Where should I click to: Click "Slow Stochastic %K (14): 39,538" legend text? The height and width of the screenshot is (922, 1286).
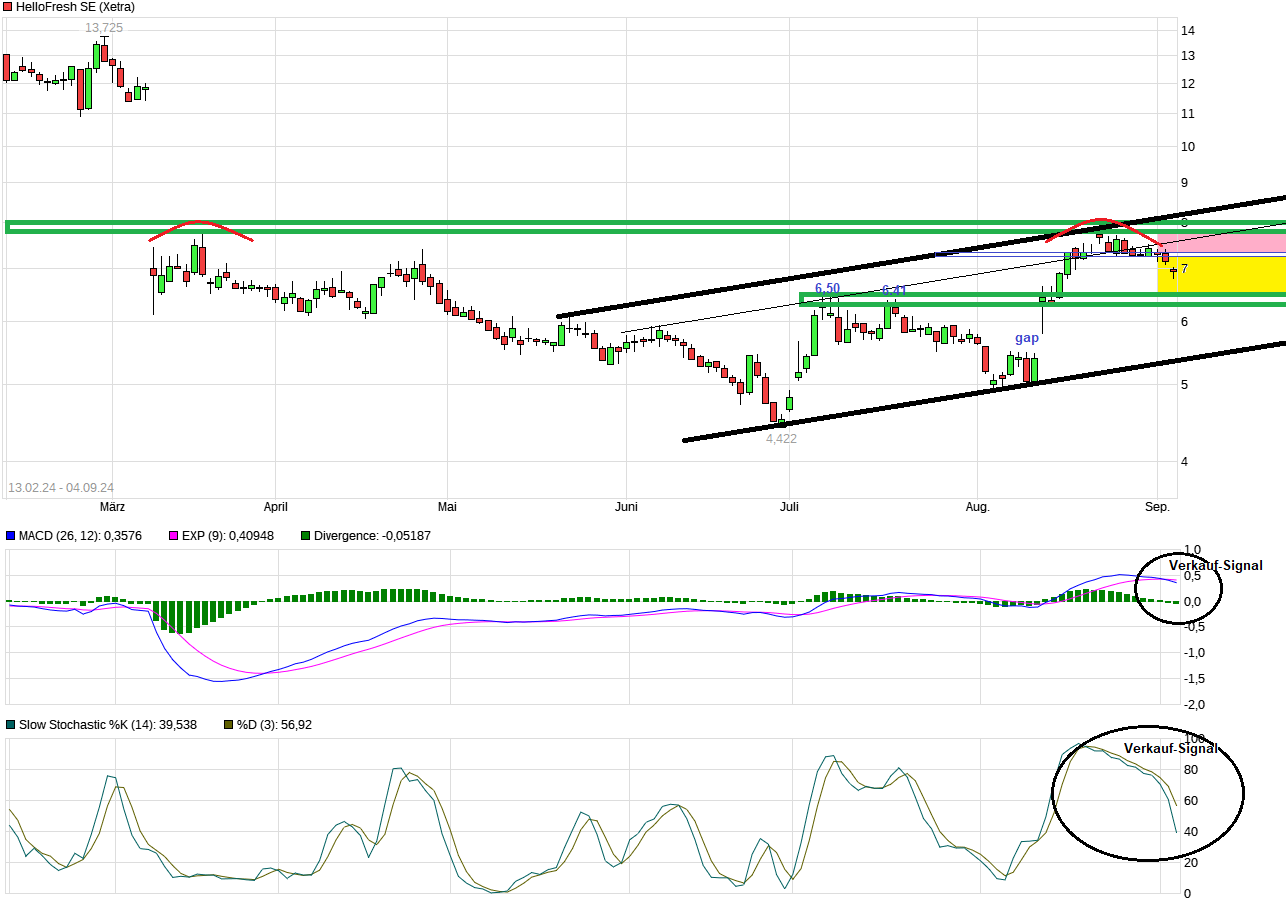pyautogui.click(x=108, y=725)
